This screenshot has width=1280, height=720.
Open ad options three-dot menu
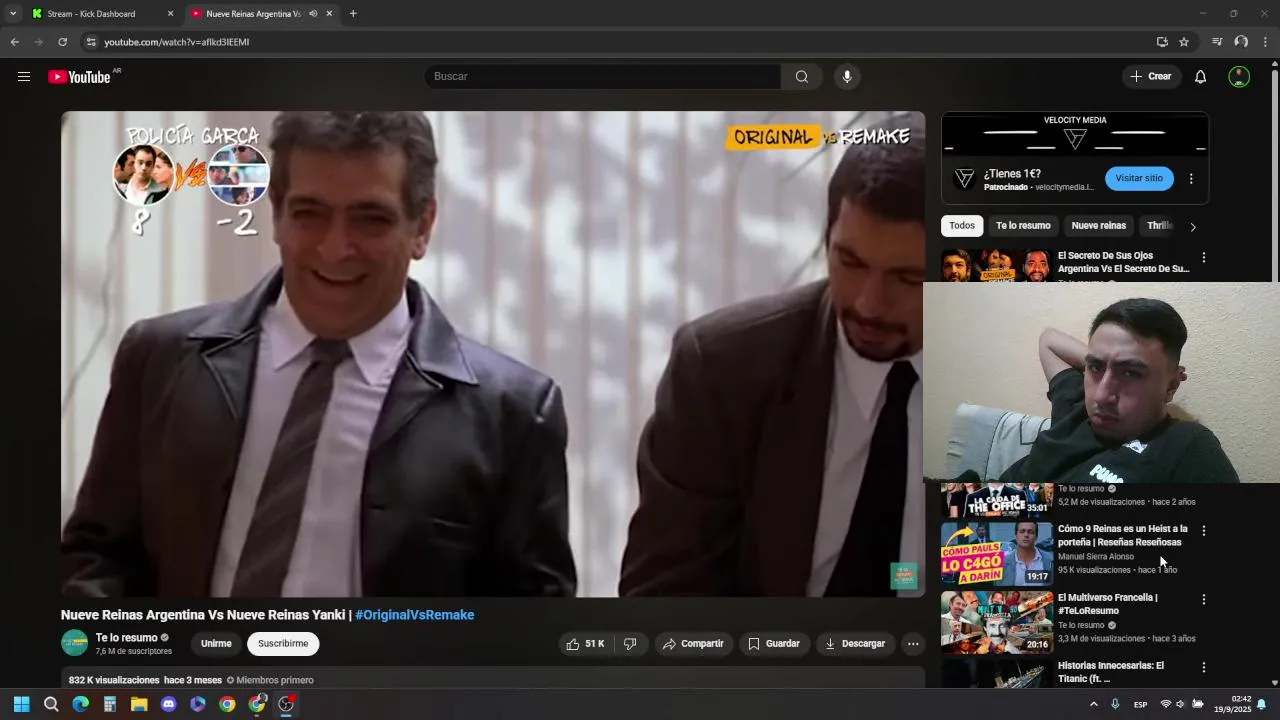click(x=1191, y=179)
